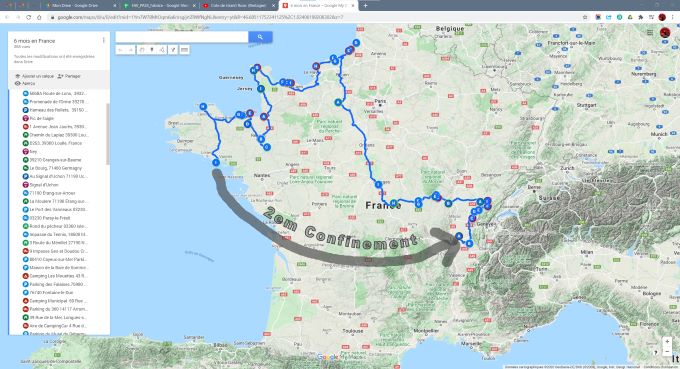Select the Draw a line tool
The height and width of the screenshot is (369, 680).
point(162,50)
